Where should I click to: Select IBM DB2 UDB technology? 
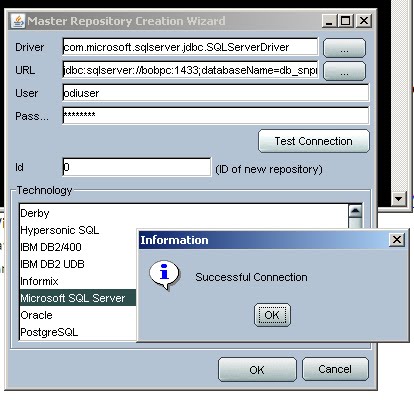pyautogui.click(x=78, y=264)
